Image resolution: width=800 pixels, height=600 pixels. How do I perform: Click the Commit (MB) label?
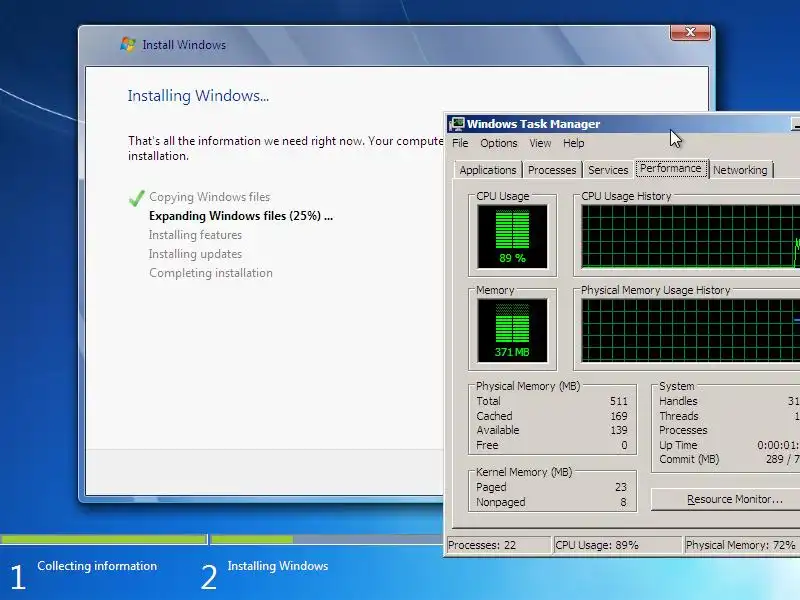coord(689,459)
